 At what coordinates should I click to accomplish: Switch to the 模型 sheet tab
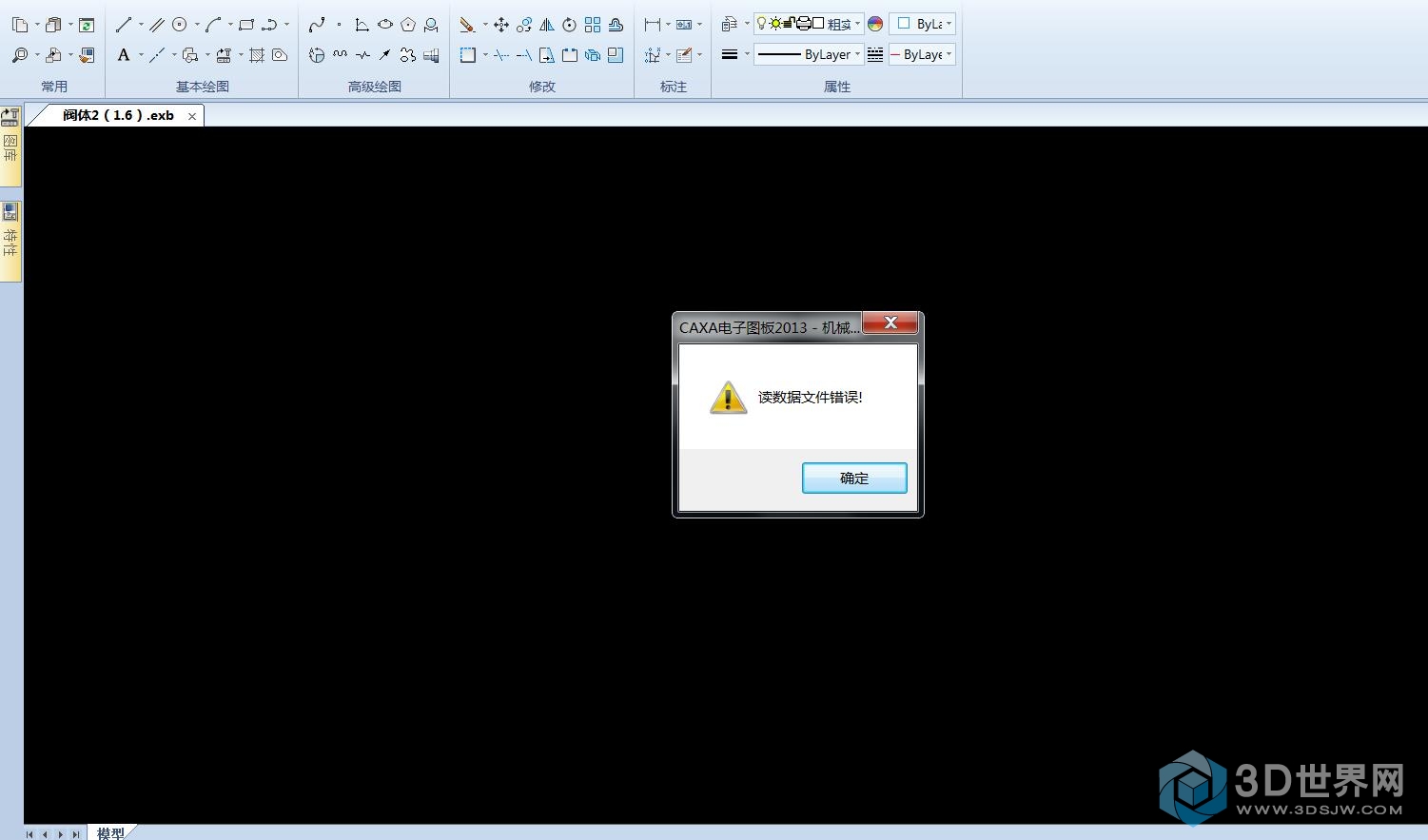110,833
